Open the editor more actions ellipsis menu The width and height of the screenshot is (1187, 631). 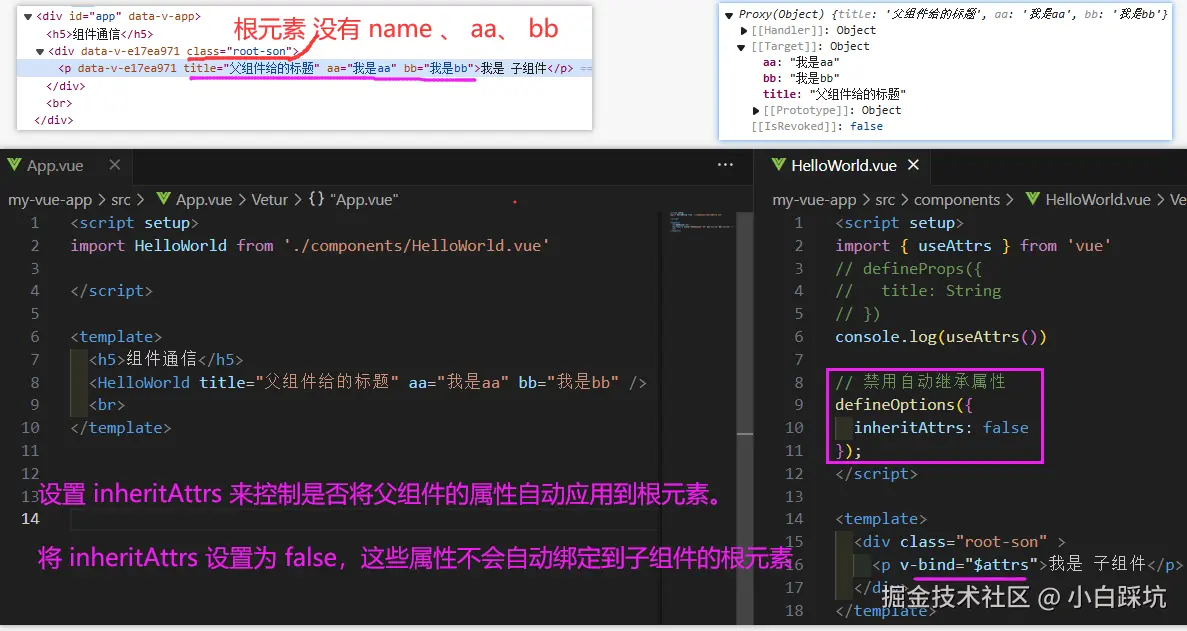click(725, 165)
